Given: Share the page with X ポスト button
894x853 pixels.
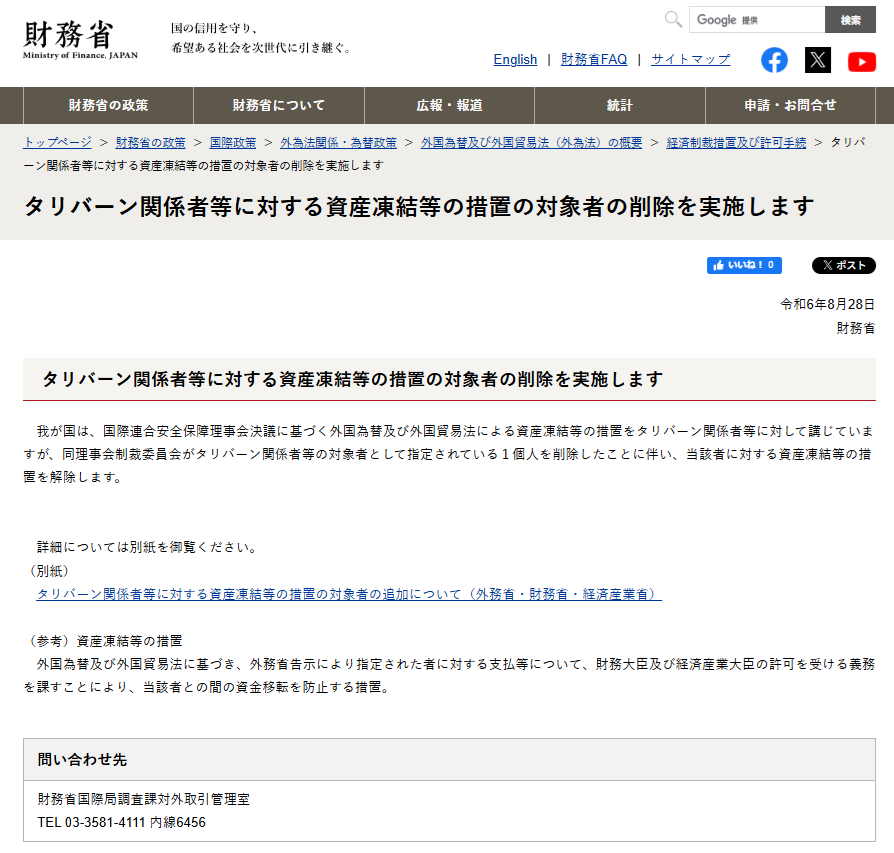Looking at the screenshot, I should click(x=843, y=265).
